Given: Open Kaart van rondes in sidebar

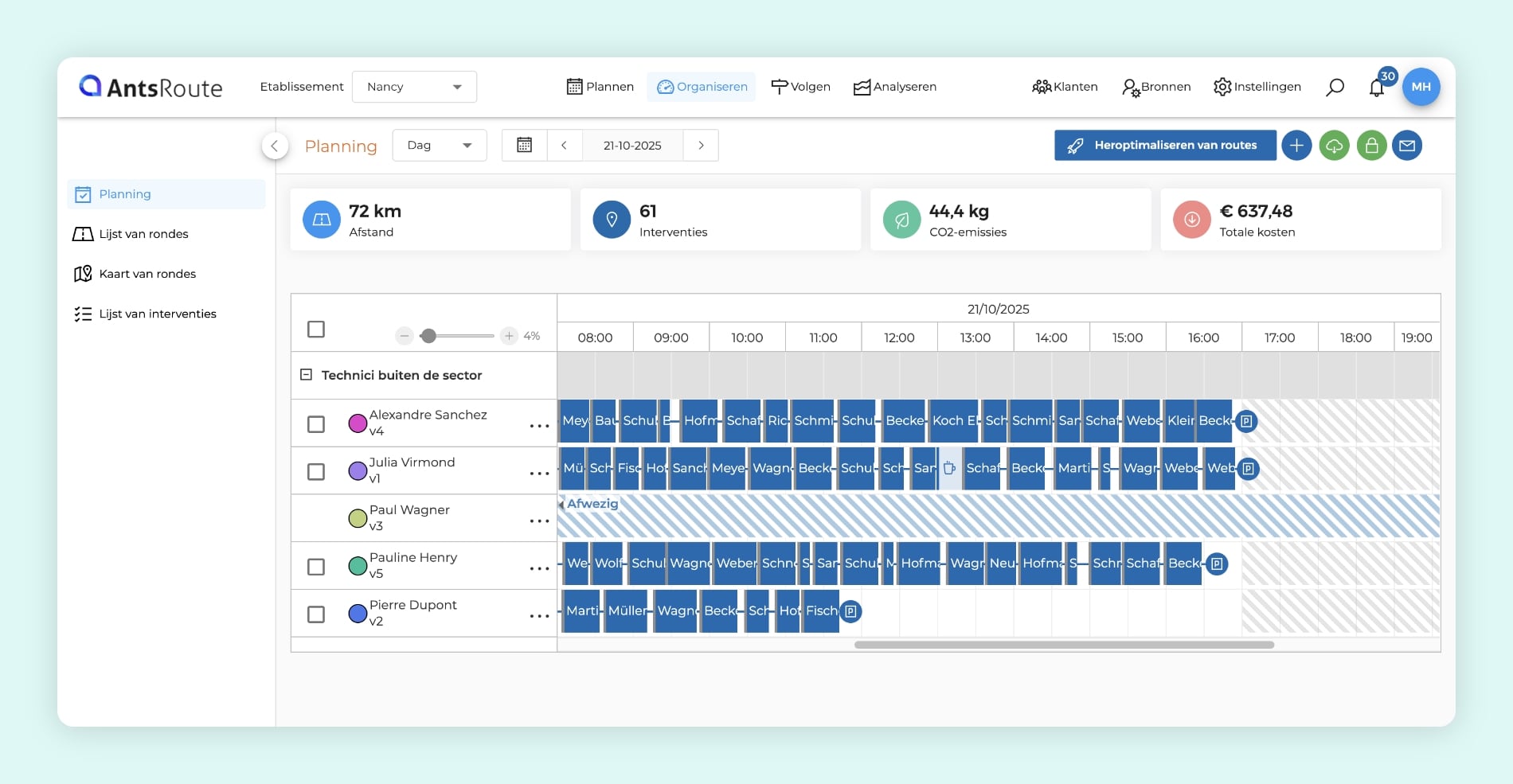Looking at the screenshot, I should pyautogui.click(x=147, y=274).
